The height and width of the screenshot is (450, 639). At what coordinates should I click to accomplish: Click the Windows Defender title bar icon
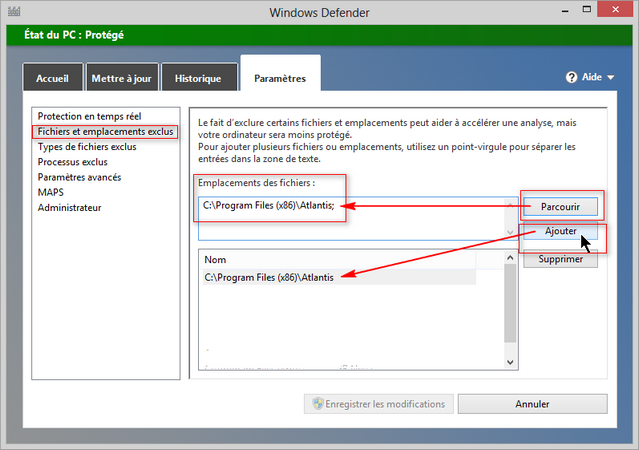coord(14,11)
